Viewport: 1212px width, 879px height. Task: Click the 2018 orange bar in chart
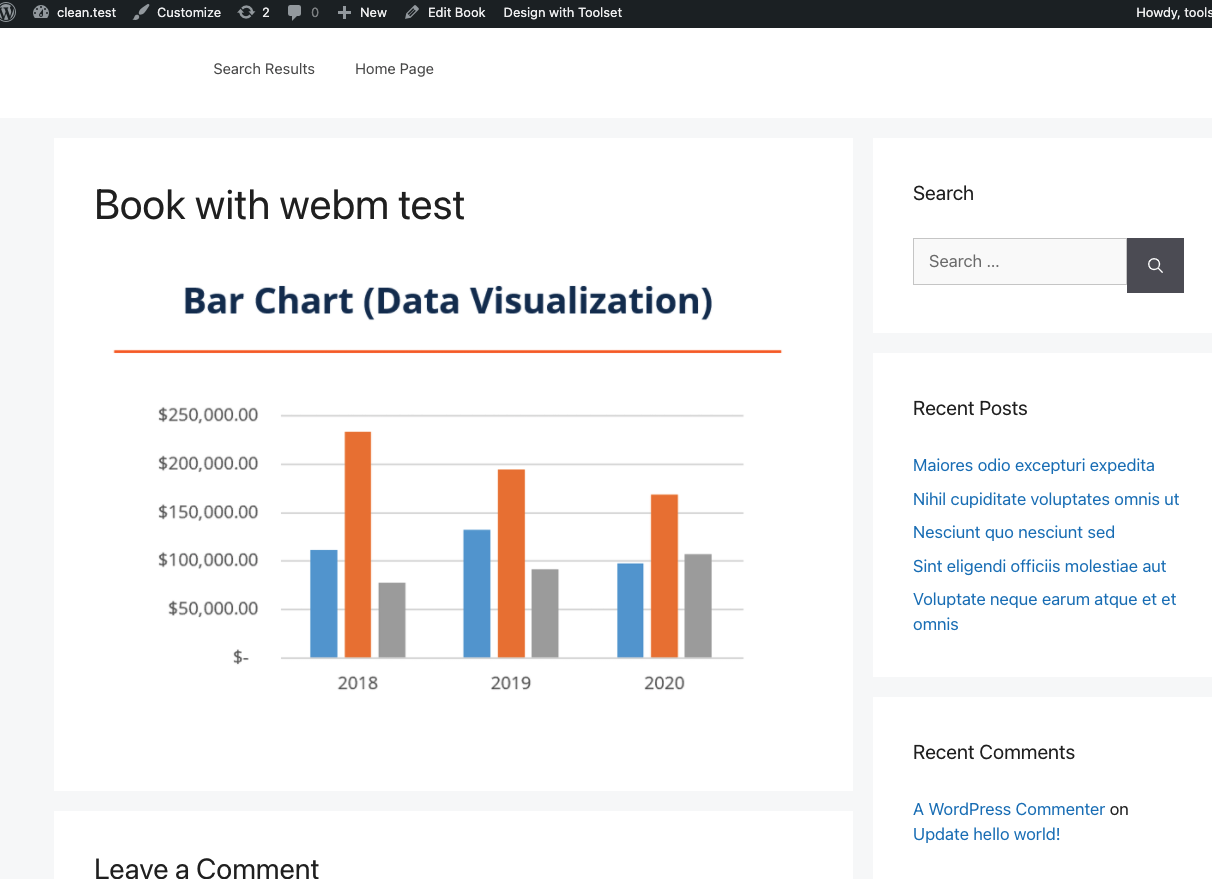[358, 544]
